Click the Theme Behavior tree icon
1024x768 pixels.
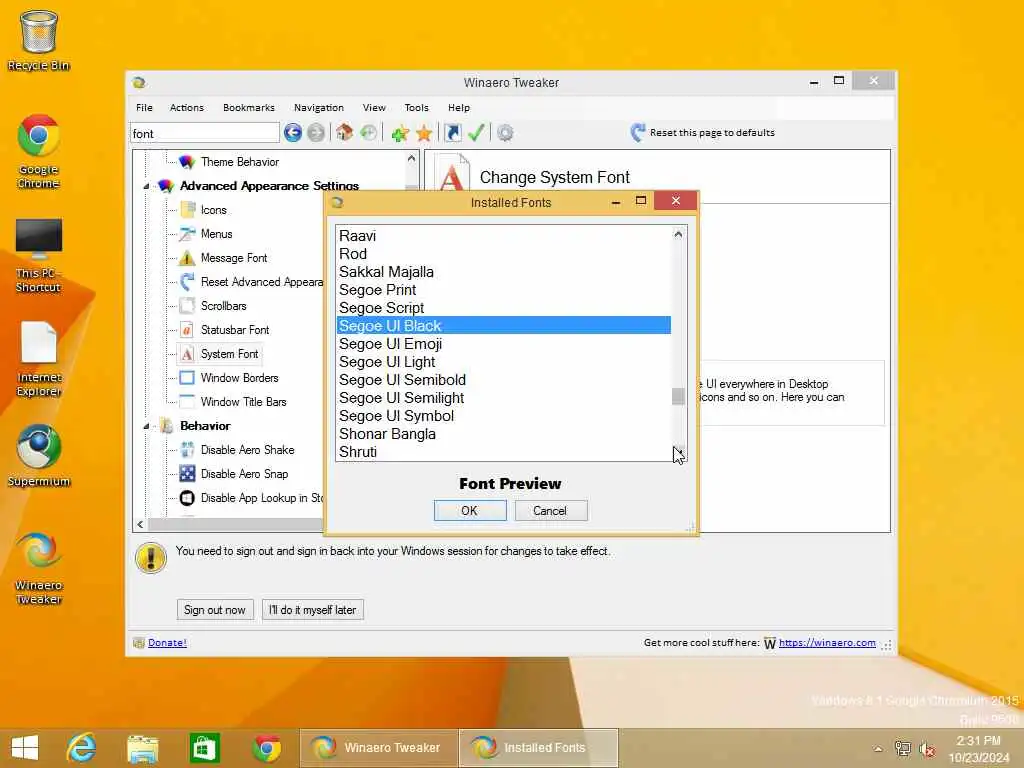(x=187, y=162)
